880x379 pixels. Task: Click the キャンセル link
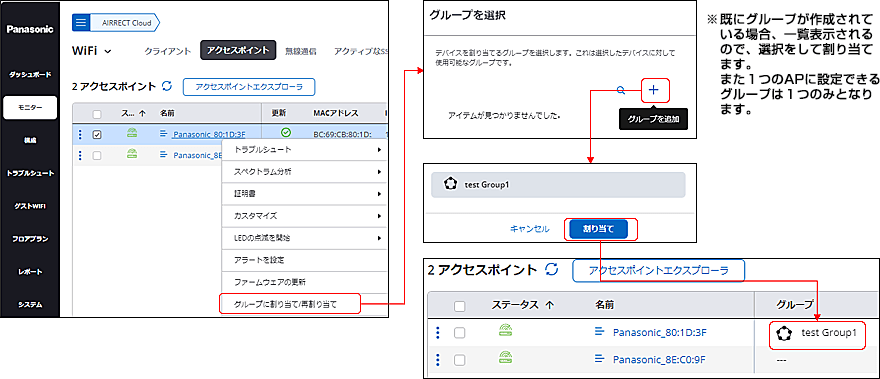coord(529,229)
